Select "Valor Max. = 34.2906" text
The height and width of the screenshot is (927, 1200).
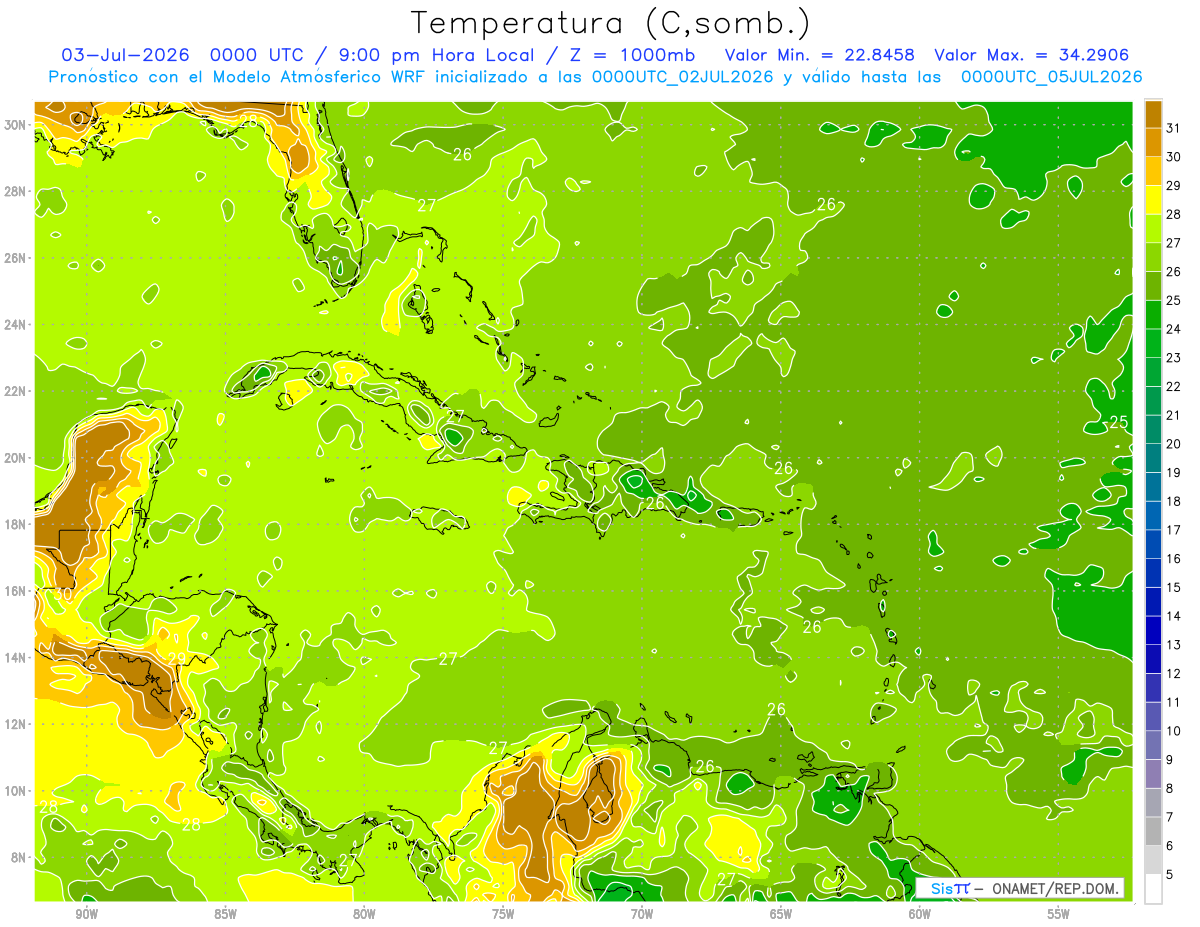(x=1032, y=55)
